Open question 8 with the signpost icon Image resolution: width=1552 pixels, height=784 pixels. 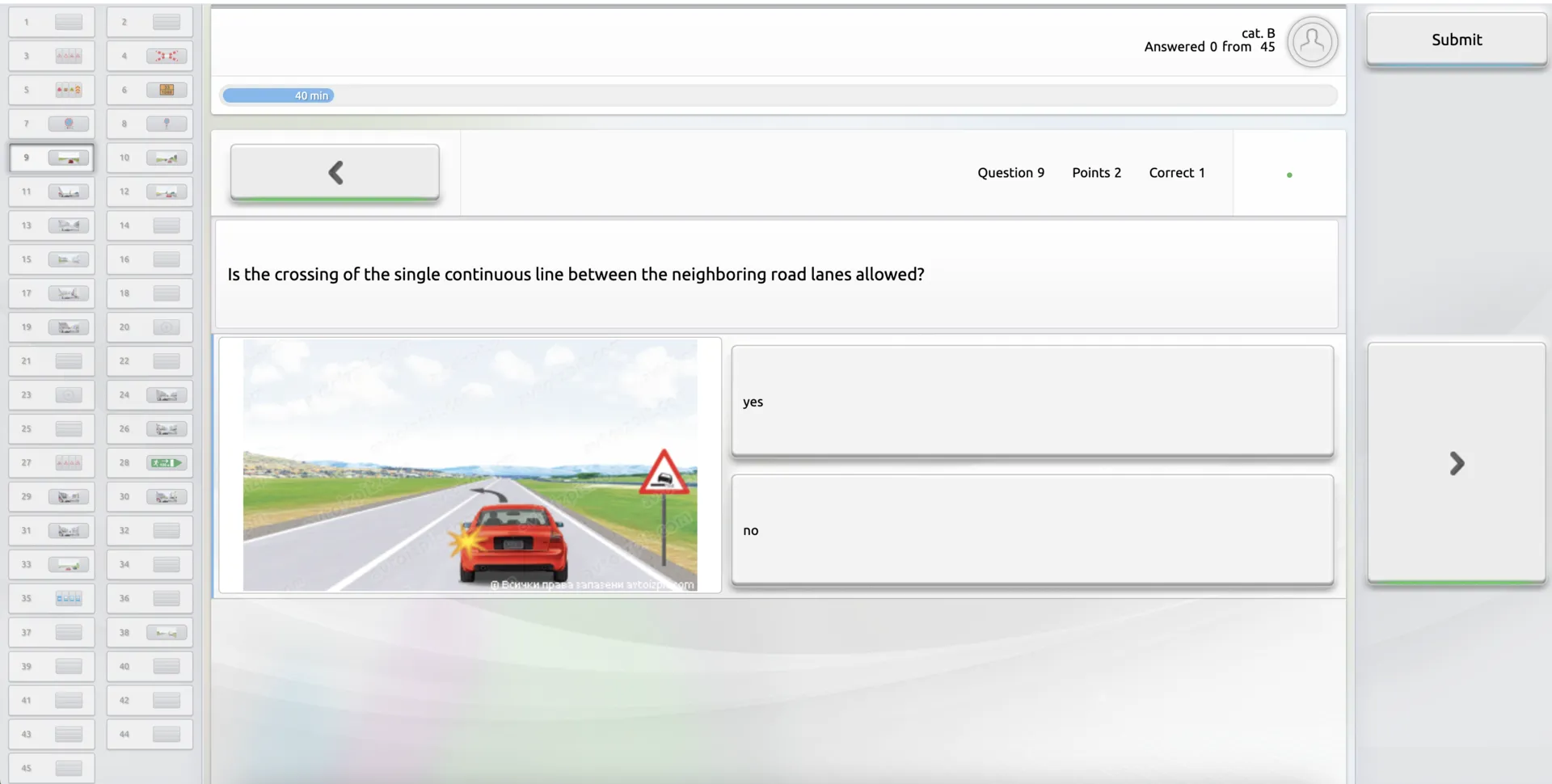coord(167,124)
